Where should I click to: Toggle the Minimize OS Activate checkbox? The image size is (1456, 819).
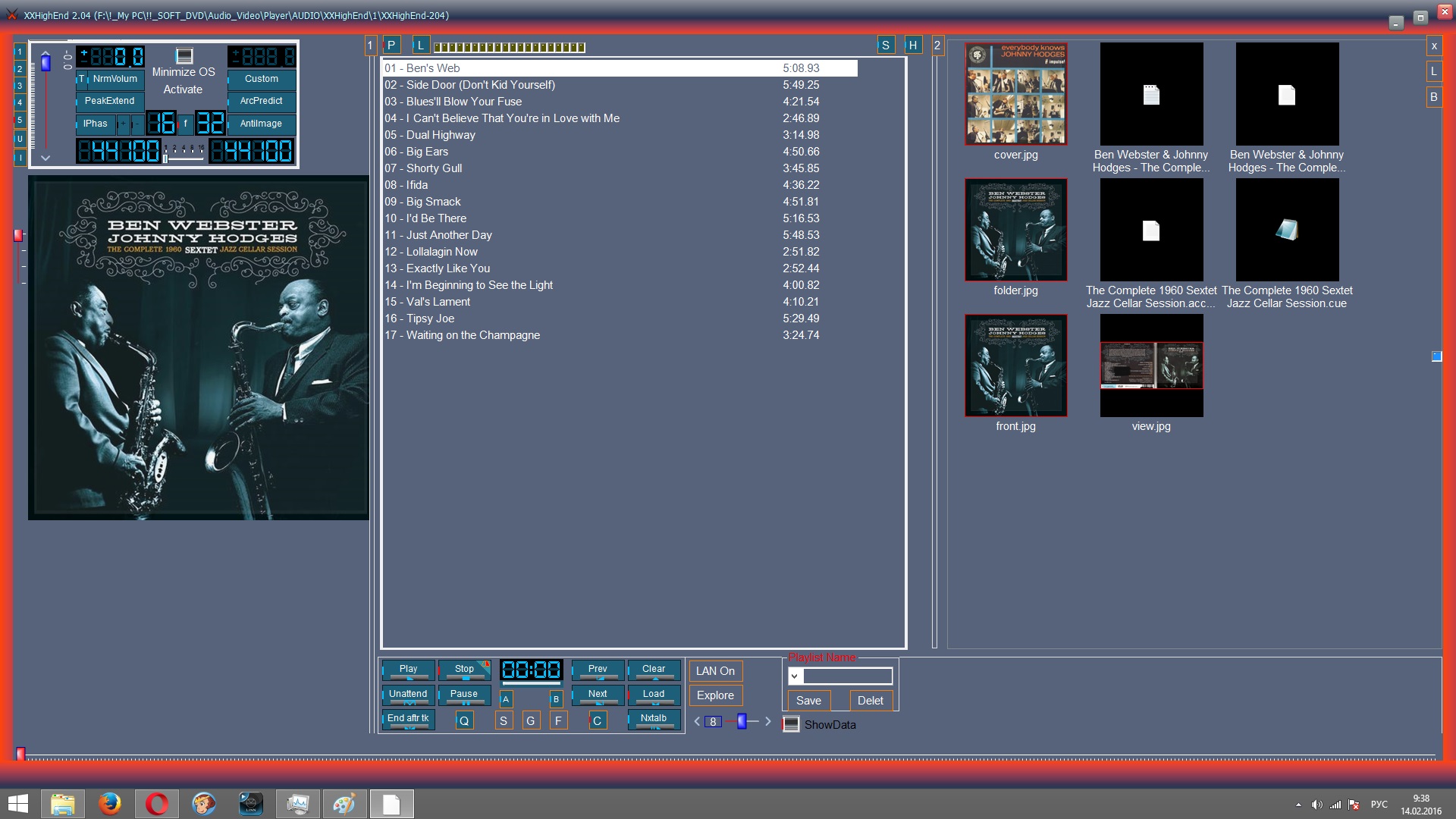click(184, 56)
